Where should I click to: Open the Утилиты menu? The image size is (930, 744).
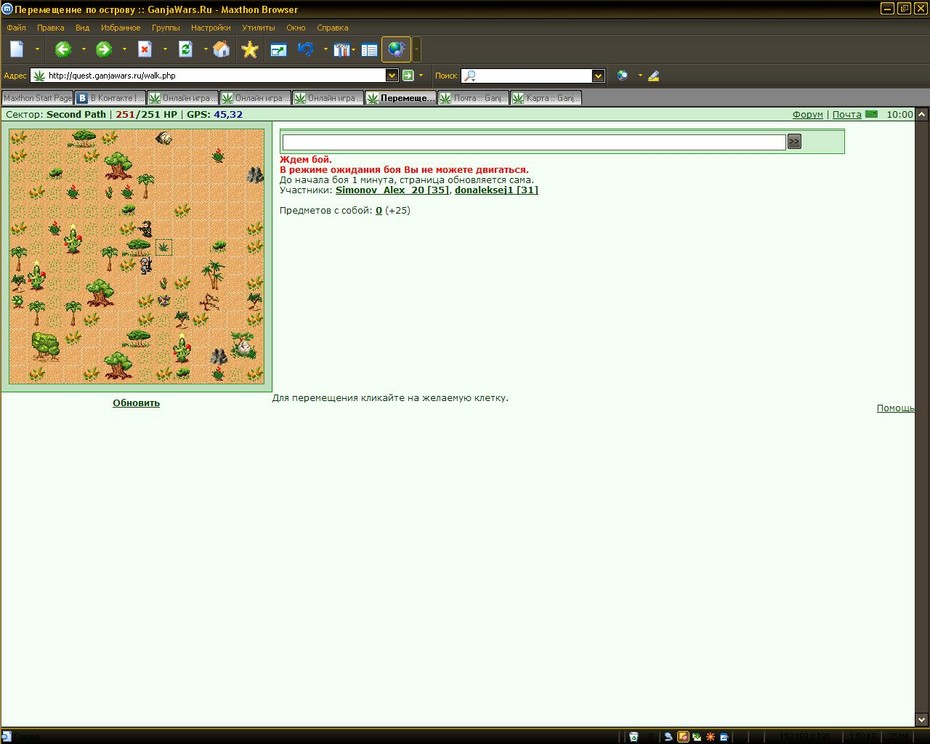pos(259,27)
